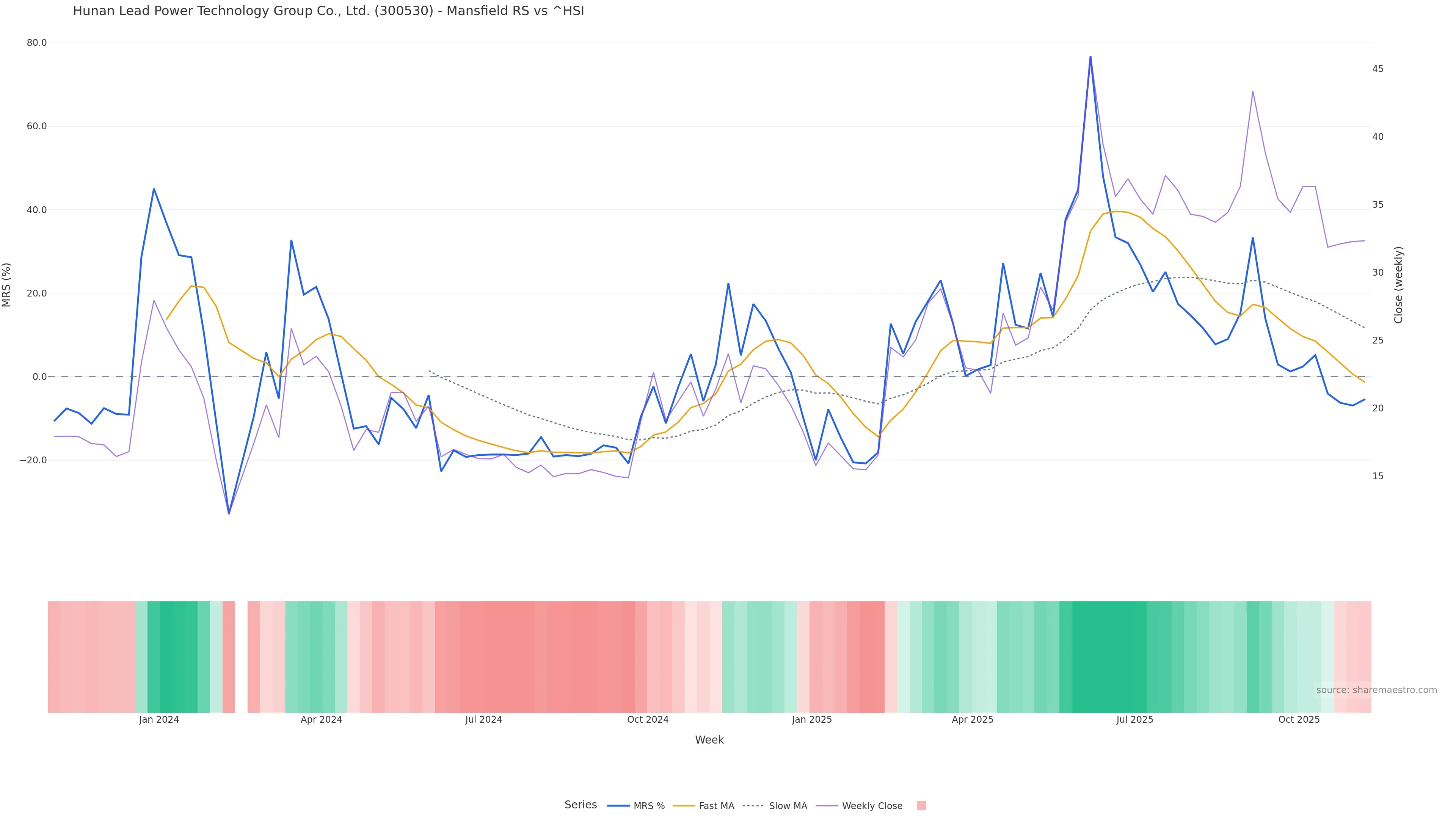Viewport: 1456px width, 819px height.
Task: Click the pink unlabeled legend swatch
Action: [921, 806]
